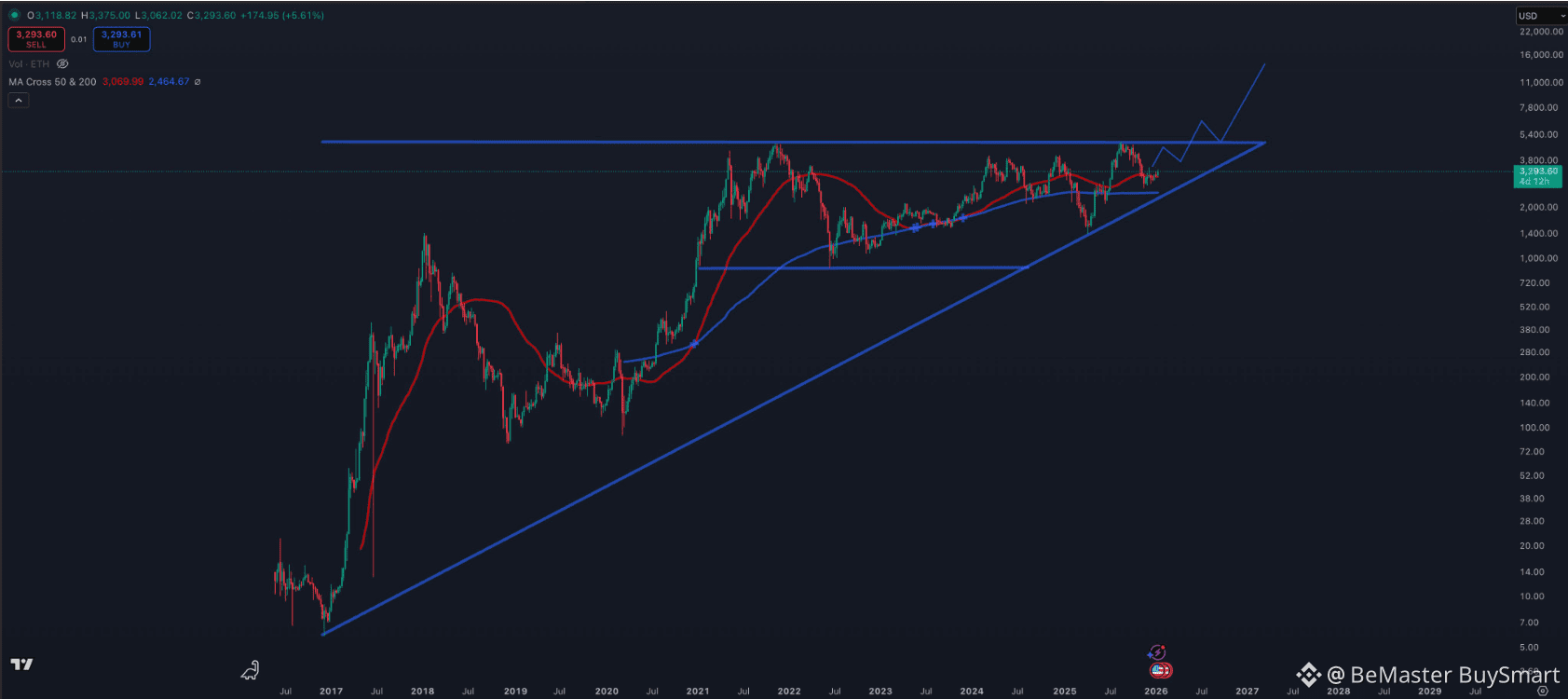1568x699 pixels.
Task: Click the 0.01 spread value
Action: tap(79, 39)
